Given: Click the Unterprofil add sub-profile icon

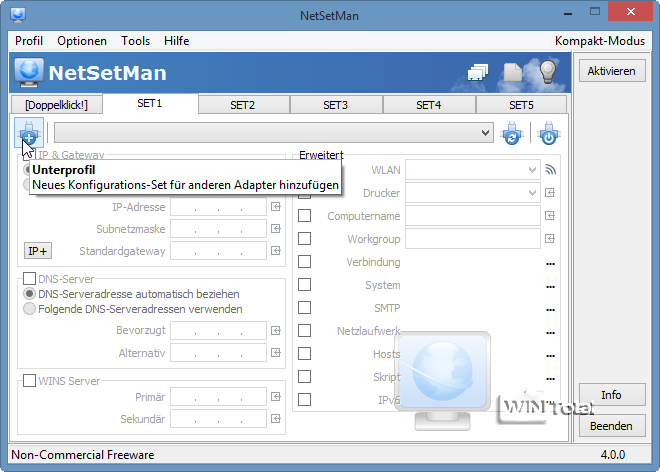Looking at the screenshot, I should [29, 133].
